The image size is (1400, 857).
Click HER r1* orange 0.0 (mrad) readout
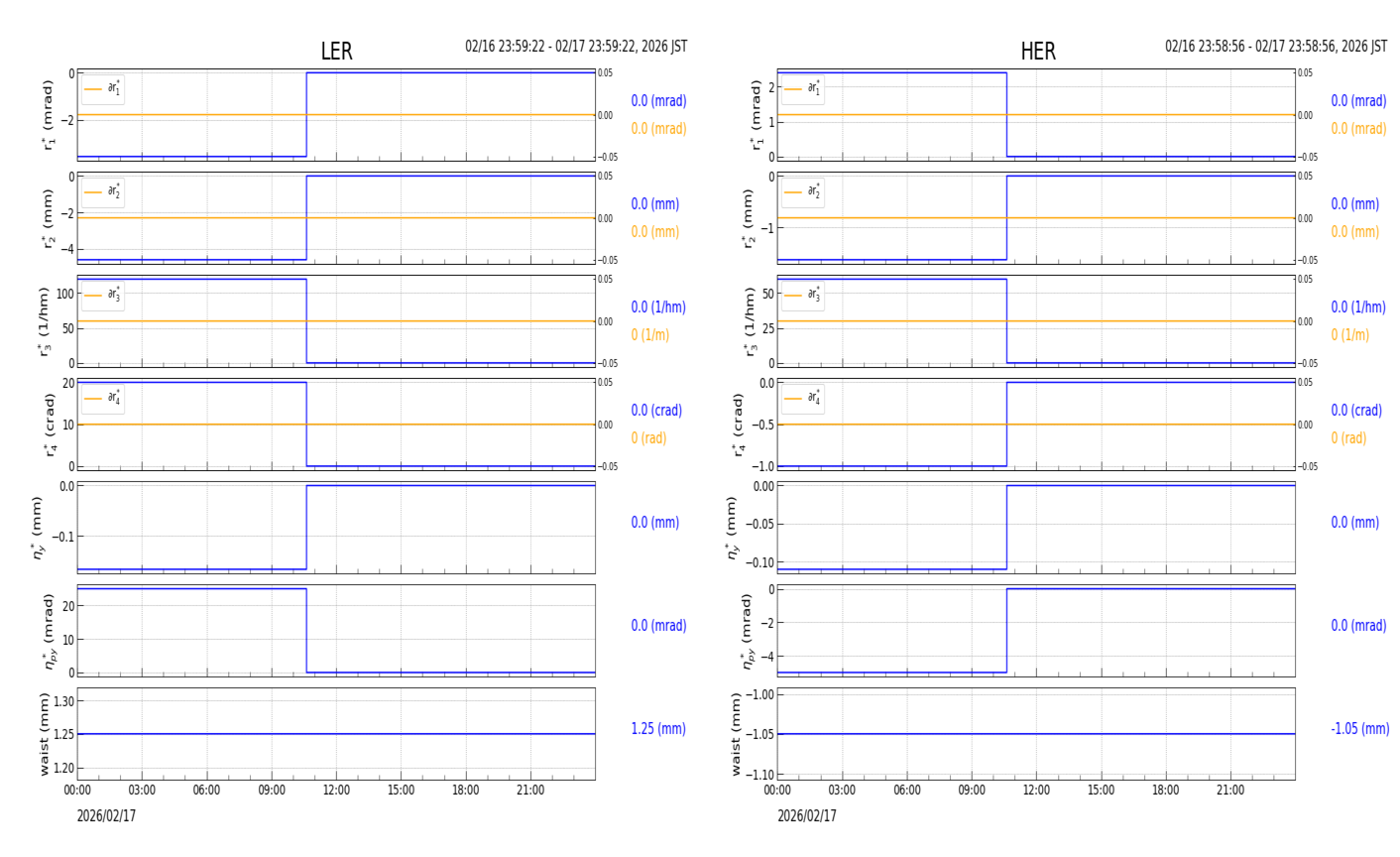coord(1358,129)
